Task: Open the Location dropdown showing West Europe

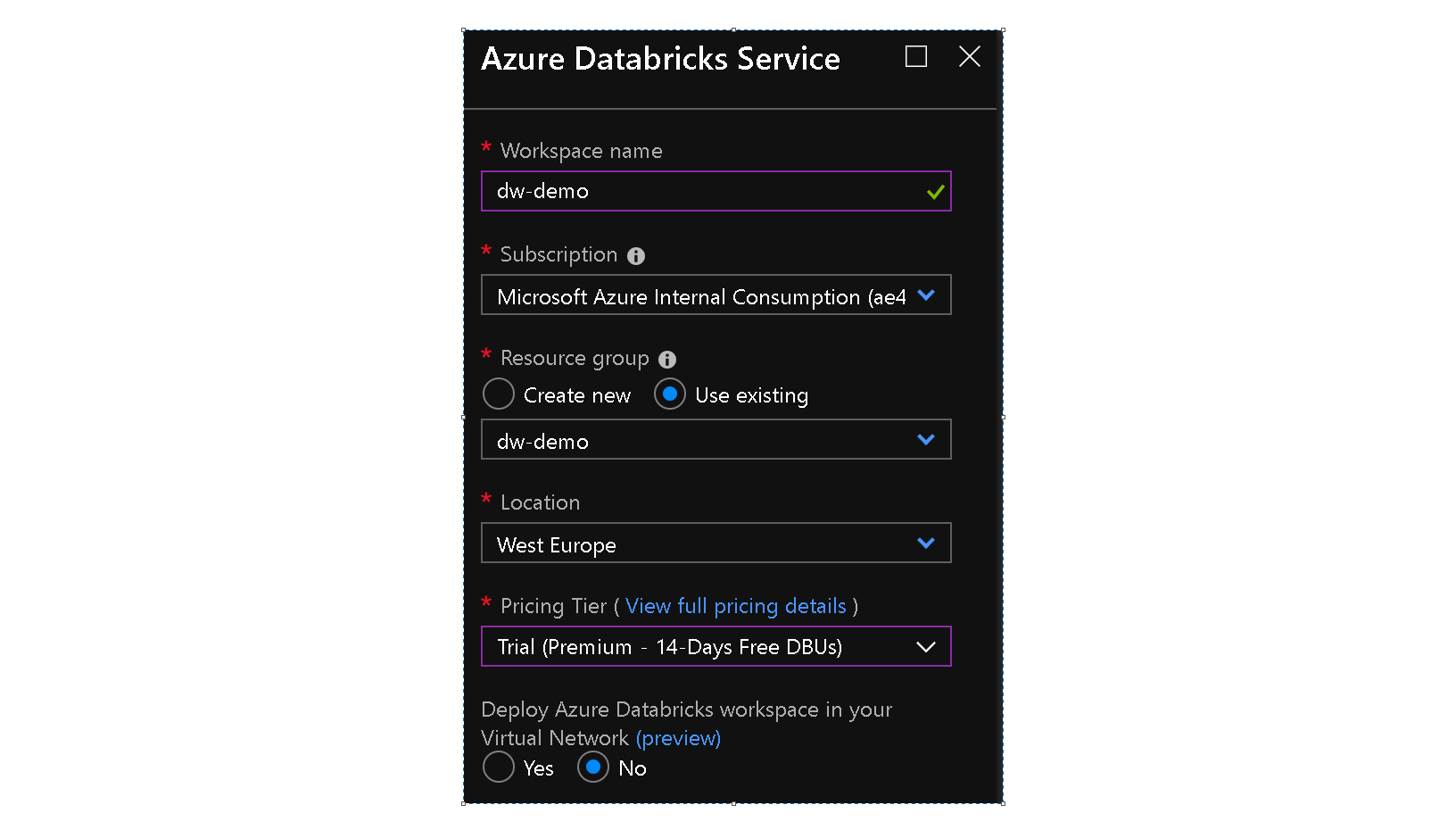Action: click(716, 542)
